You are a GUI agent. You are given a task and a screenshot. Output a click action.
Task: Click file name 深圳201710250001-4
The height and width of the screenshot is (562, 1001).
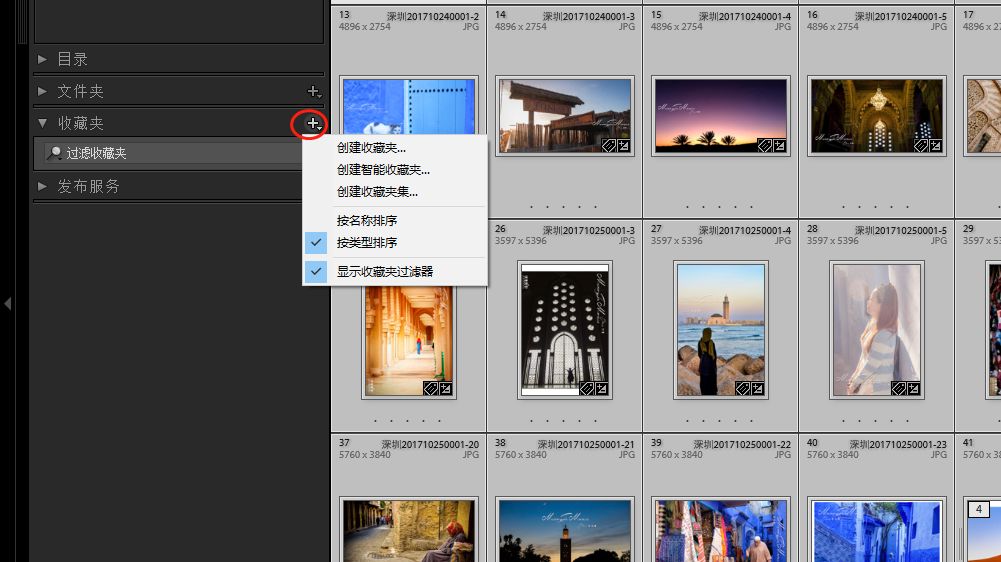click(x=744, y=230)
